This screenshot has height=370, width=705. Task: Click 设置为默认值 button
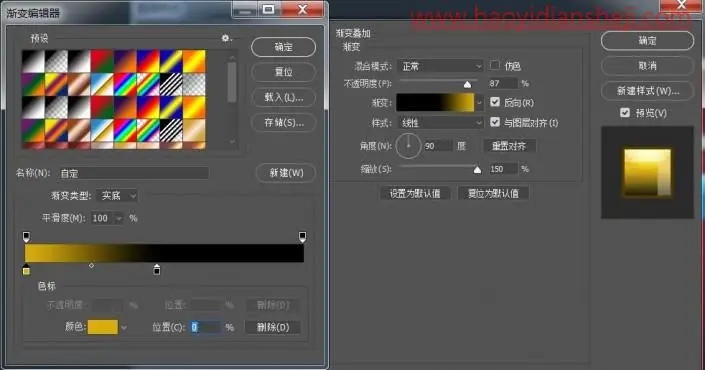[x=415, y=193]
